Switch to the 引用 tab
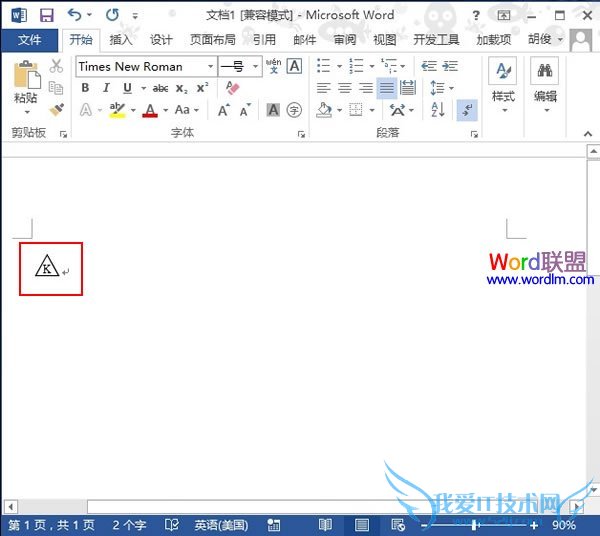 click(x=264, y=40)
